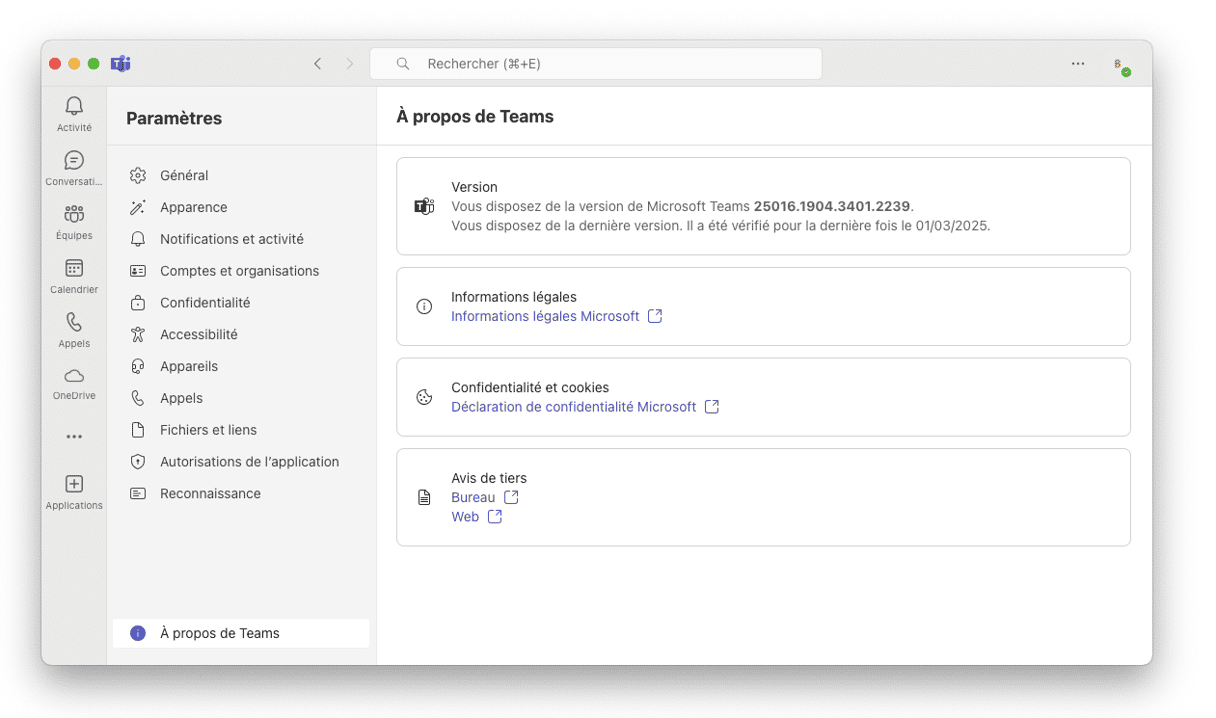Open OneDrive cloud files
This screenshot has height=718, width=1216.
pos(74,384)
